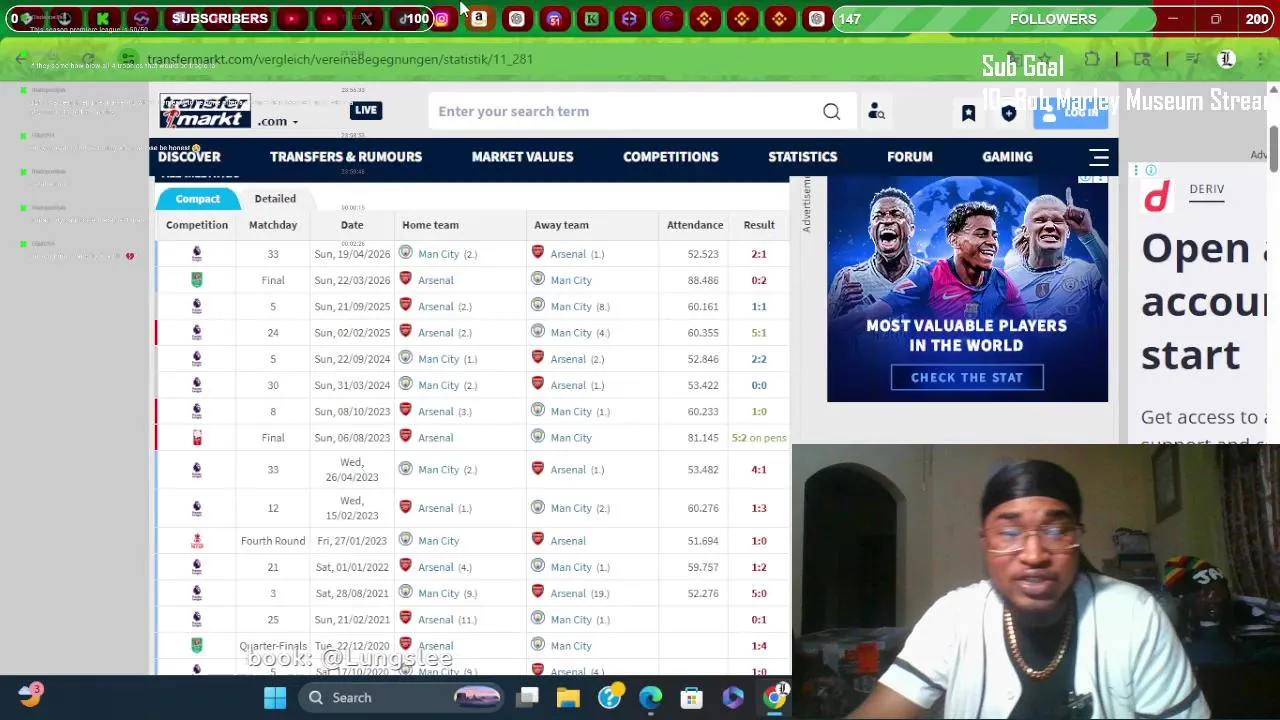Viewport: 1280px width, 720px height.
Task: Open result 5:0 for 28/08/2021 match
Action: pos(759,593)
